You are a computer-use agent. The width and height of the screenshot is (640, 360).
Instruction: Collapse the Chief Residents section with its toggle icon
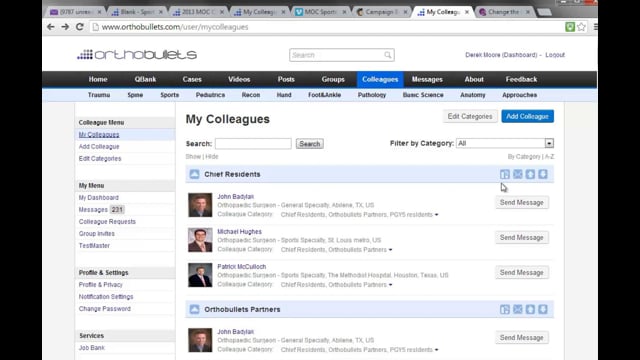point(194,174)
